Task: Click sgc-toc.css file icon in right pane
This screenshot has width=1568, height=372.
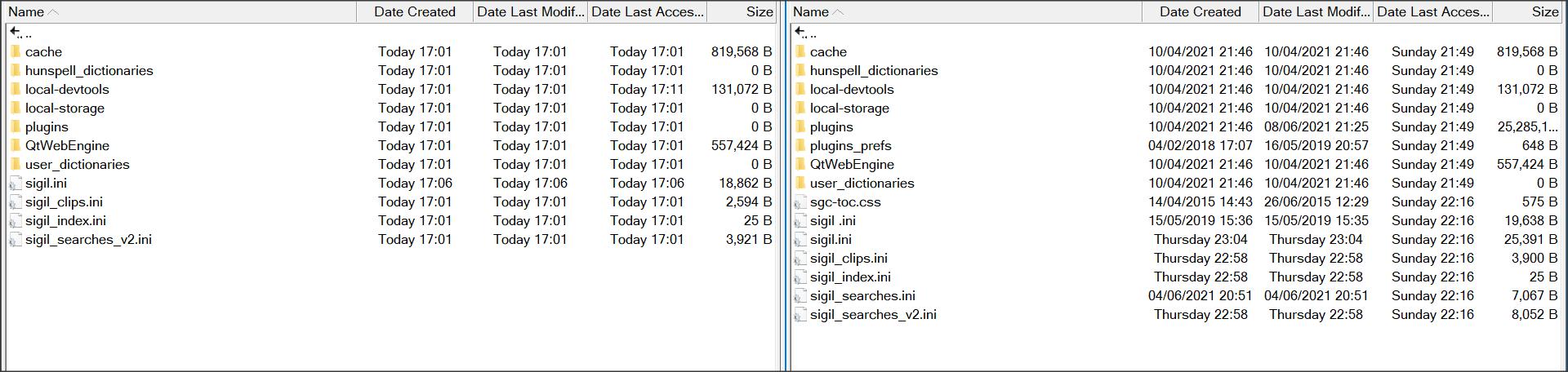Action: [x=800, y=201]
